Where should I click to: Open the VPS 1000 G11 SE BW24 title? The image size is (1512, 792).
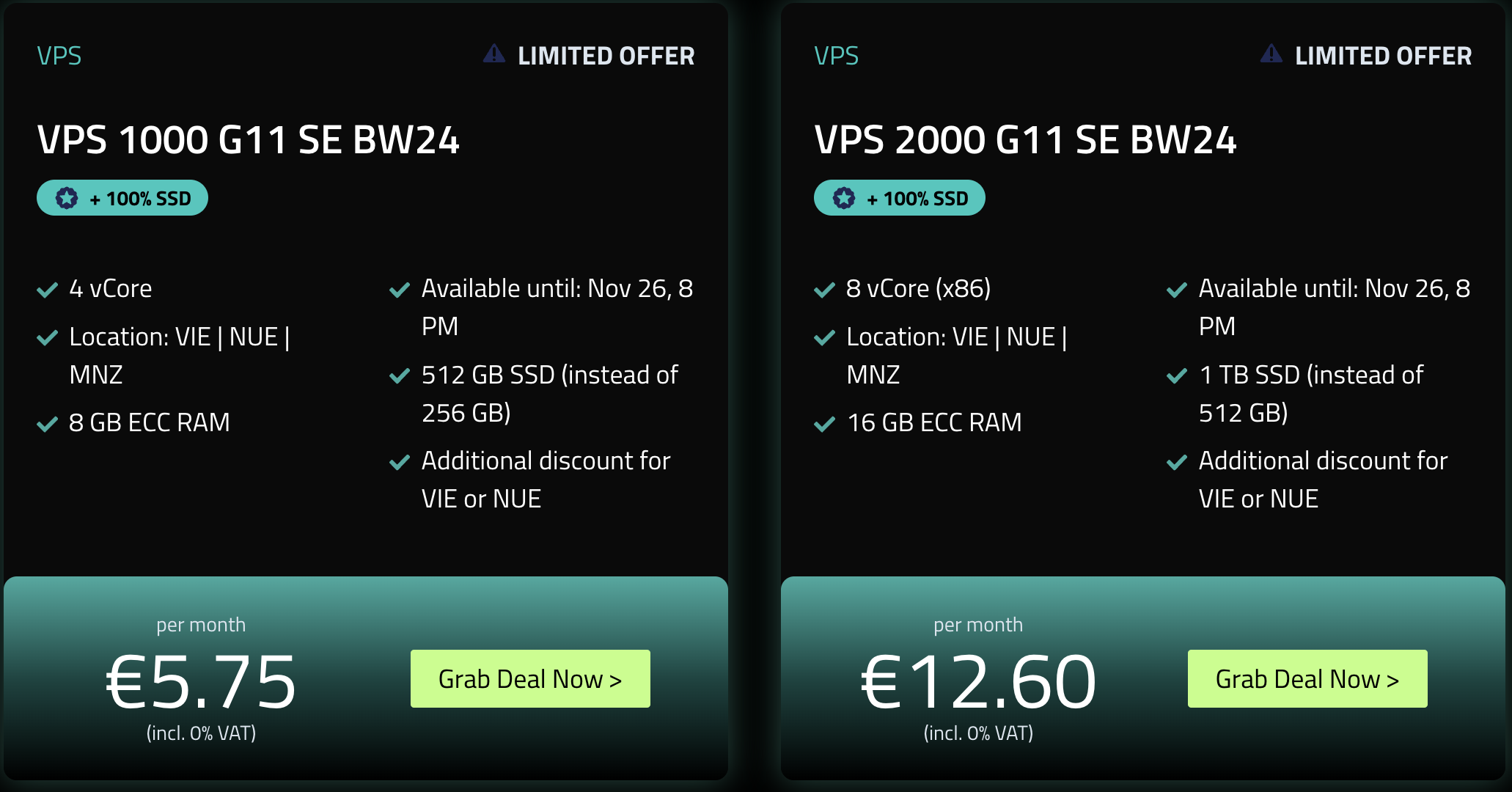pos(249,140)
